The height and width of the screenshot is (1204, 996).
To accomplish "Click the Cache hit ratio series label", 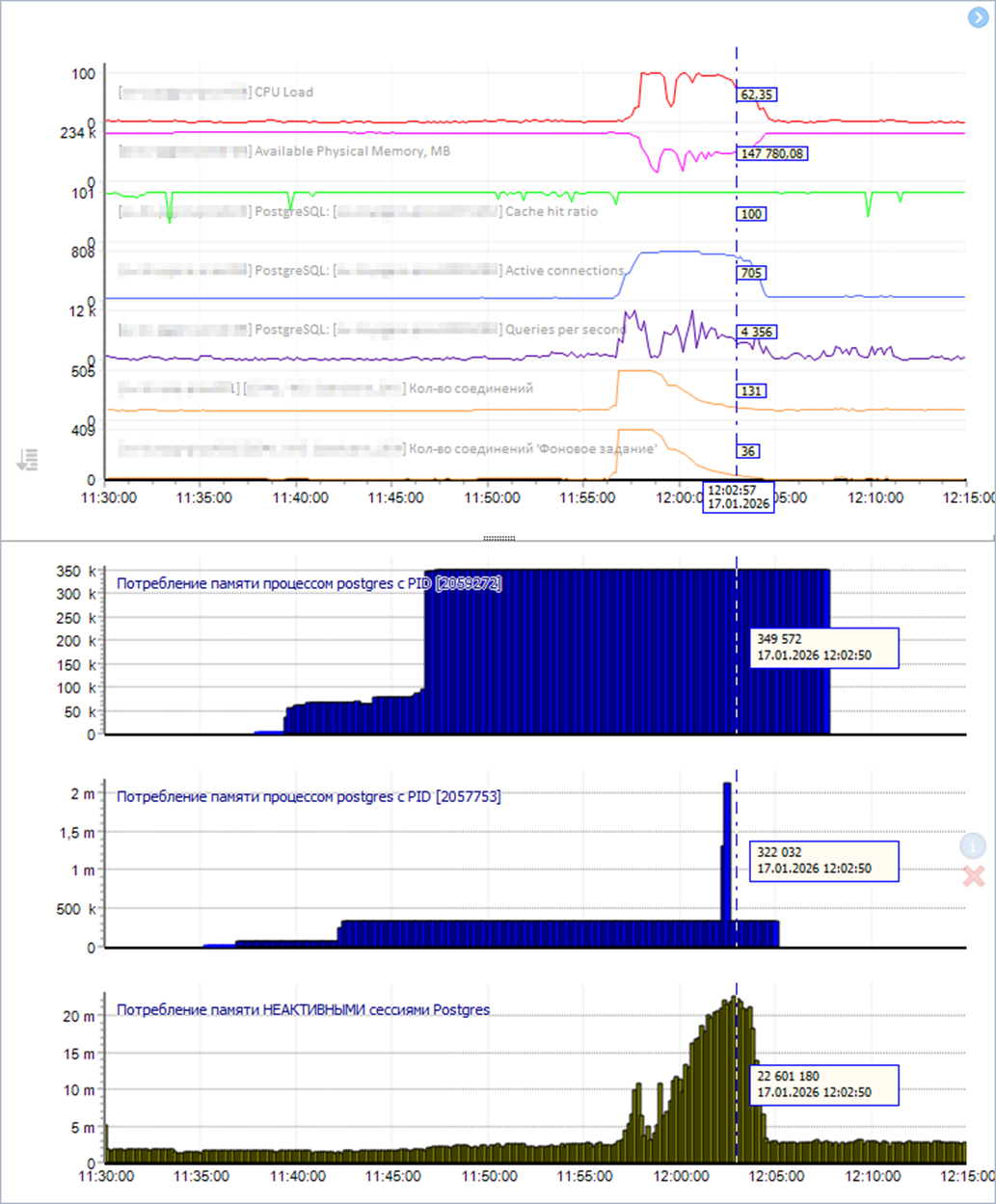I will pyautogui.click(x=551, y=211).
